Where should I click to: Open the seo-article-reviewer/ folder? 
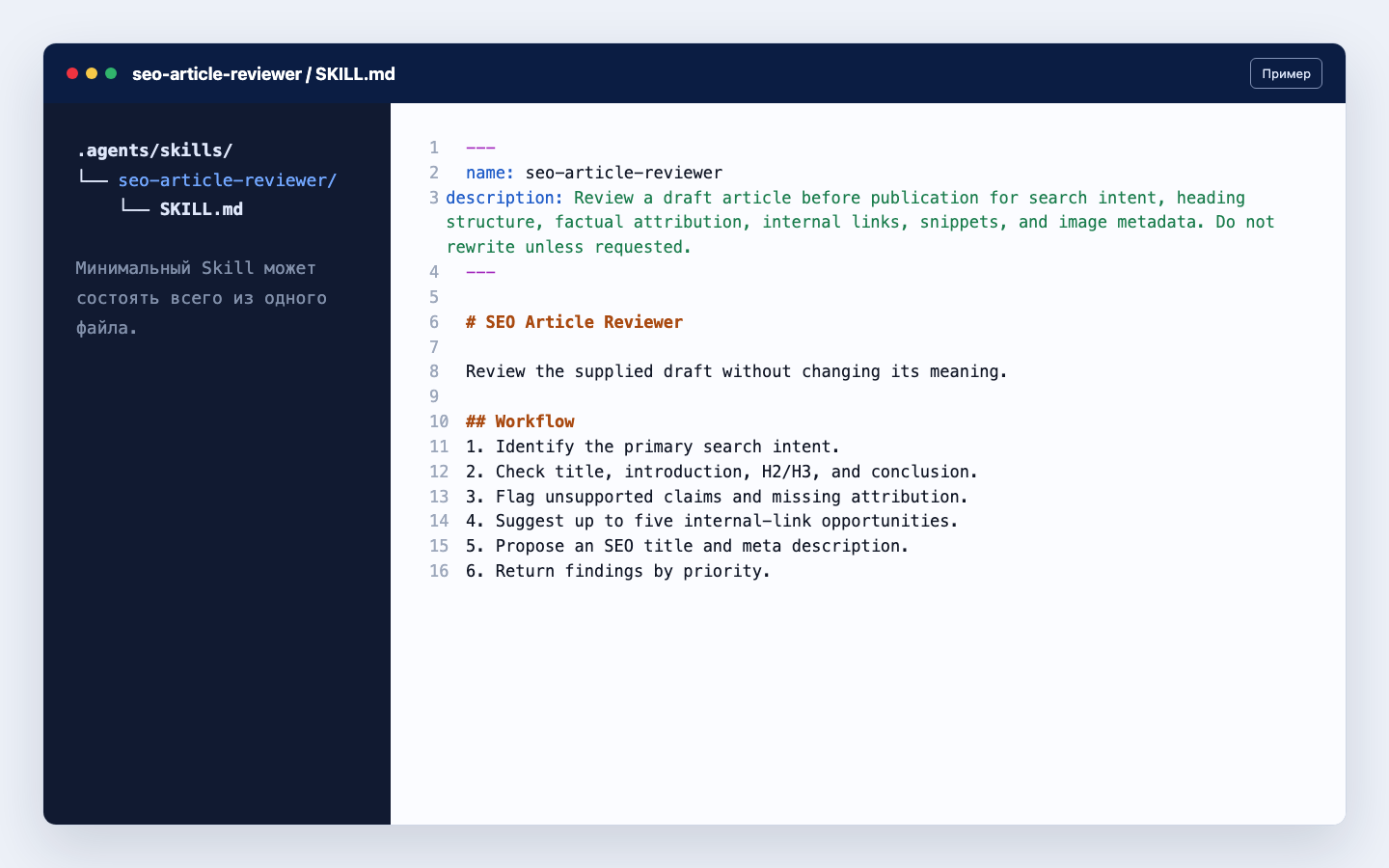[x=228, y=180]
